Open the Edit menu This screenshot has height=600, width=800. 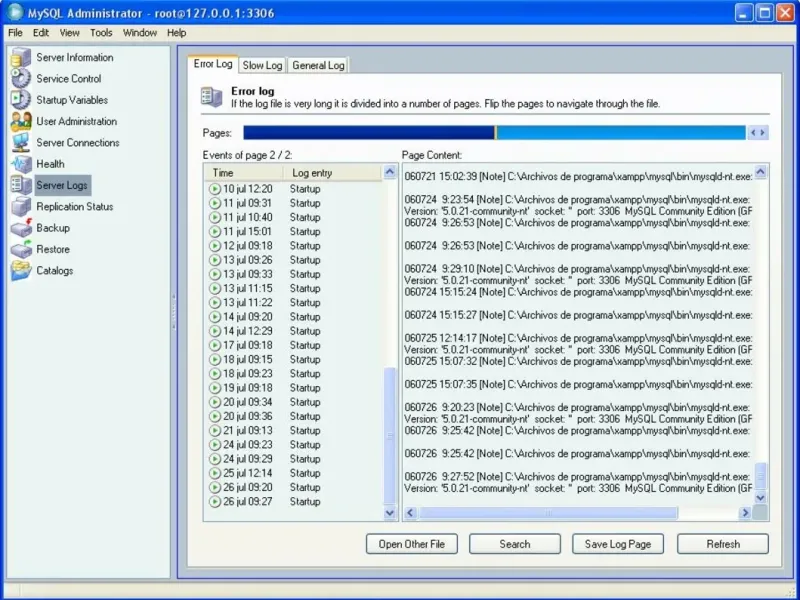click(41, 33)
